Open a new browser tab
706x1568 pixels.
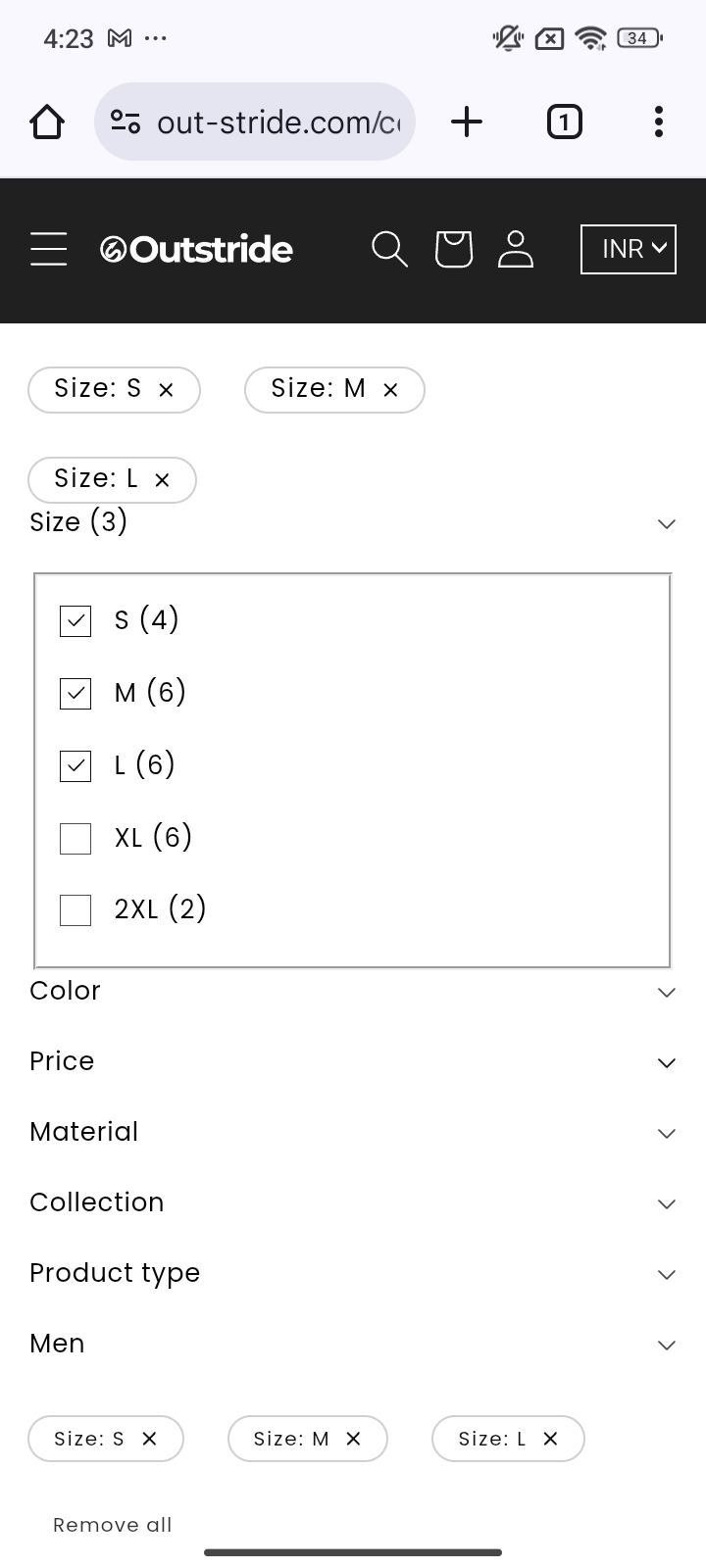(x=467, y=122)
